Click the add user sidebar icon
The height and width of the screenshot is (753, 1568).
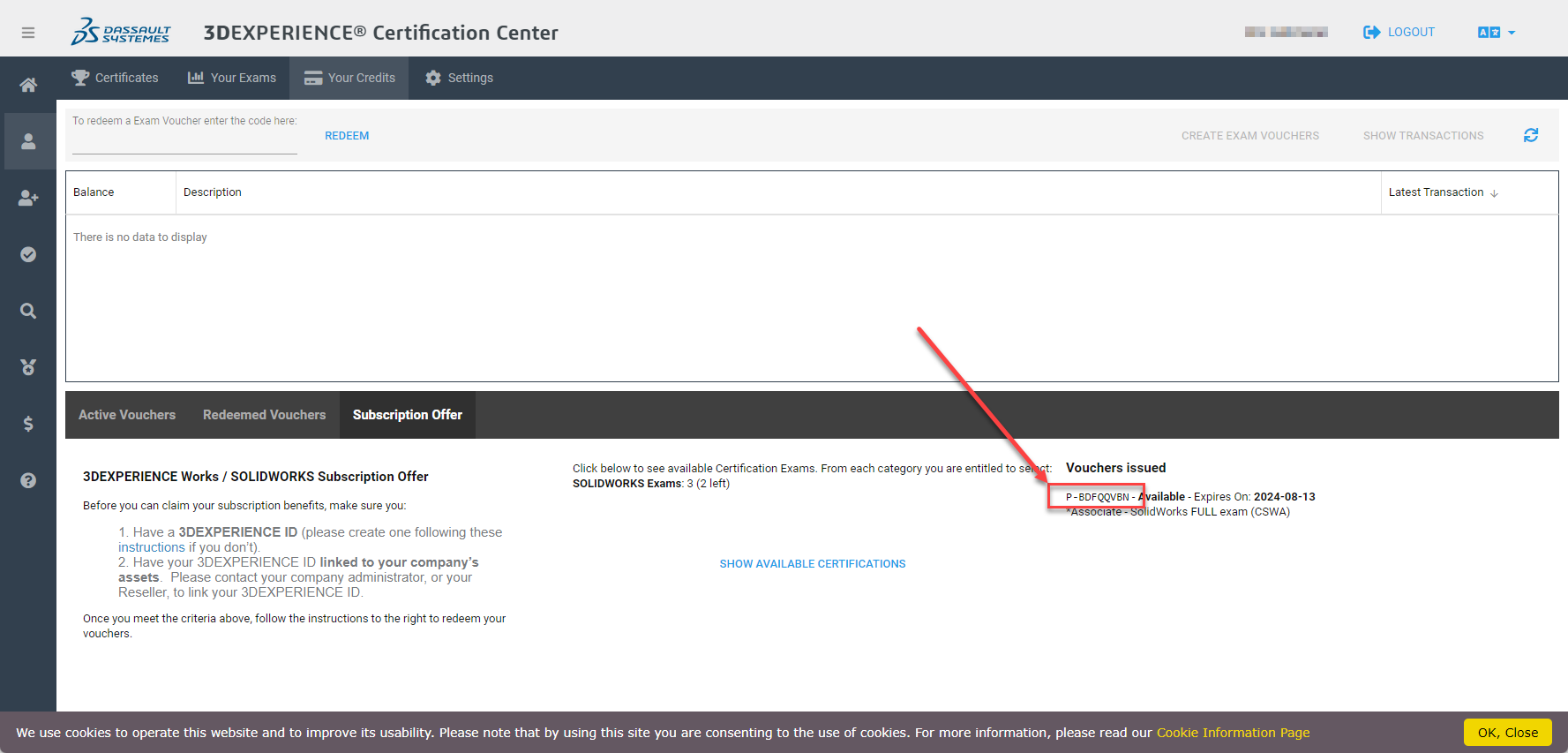pyautogui.click(x=28, y=198)
